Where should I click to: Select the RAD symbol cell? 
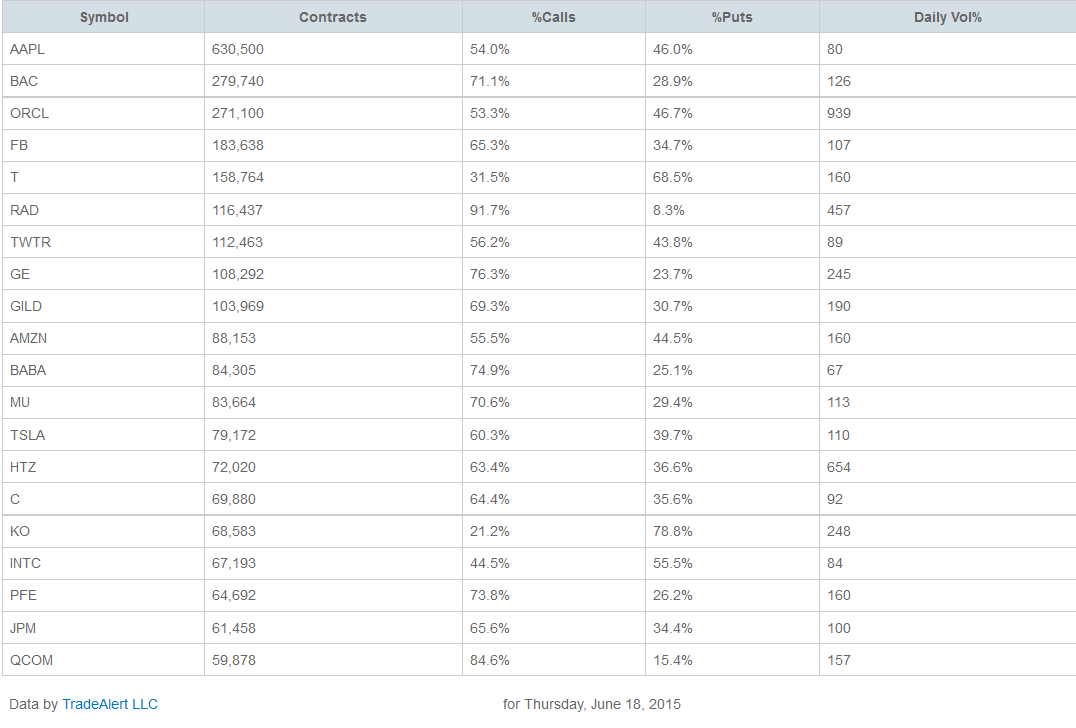pos(25,210)
